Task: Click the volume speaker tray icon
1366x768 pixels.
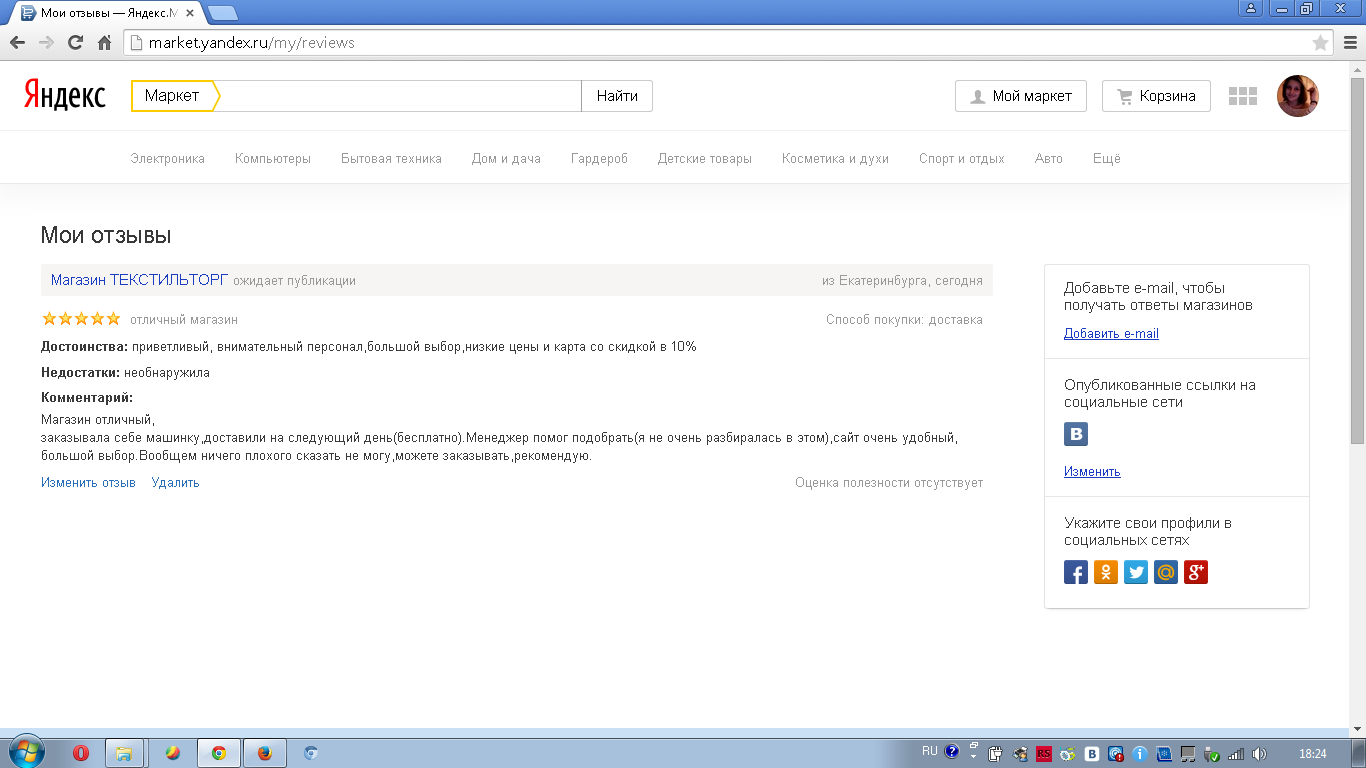Action: pos(1258,753)
